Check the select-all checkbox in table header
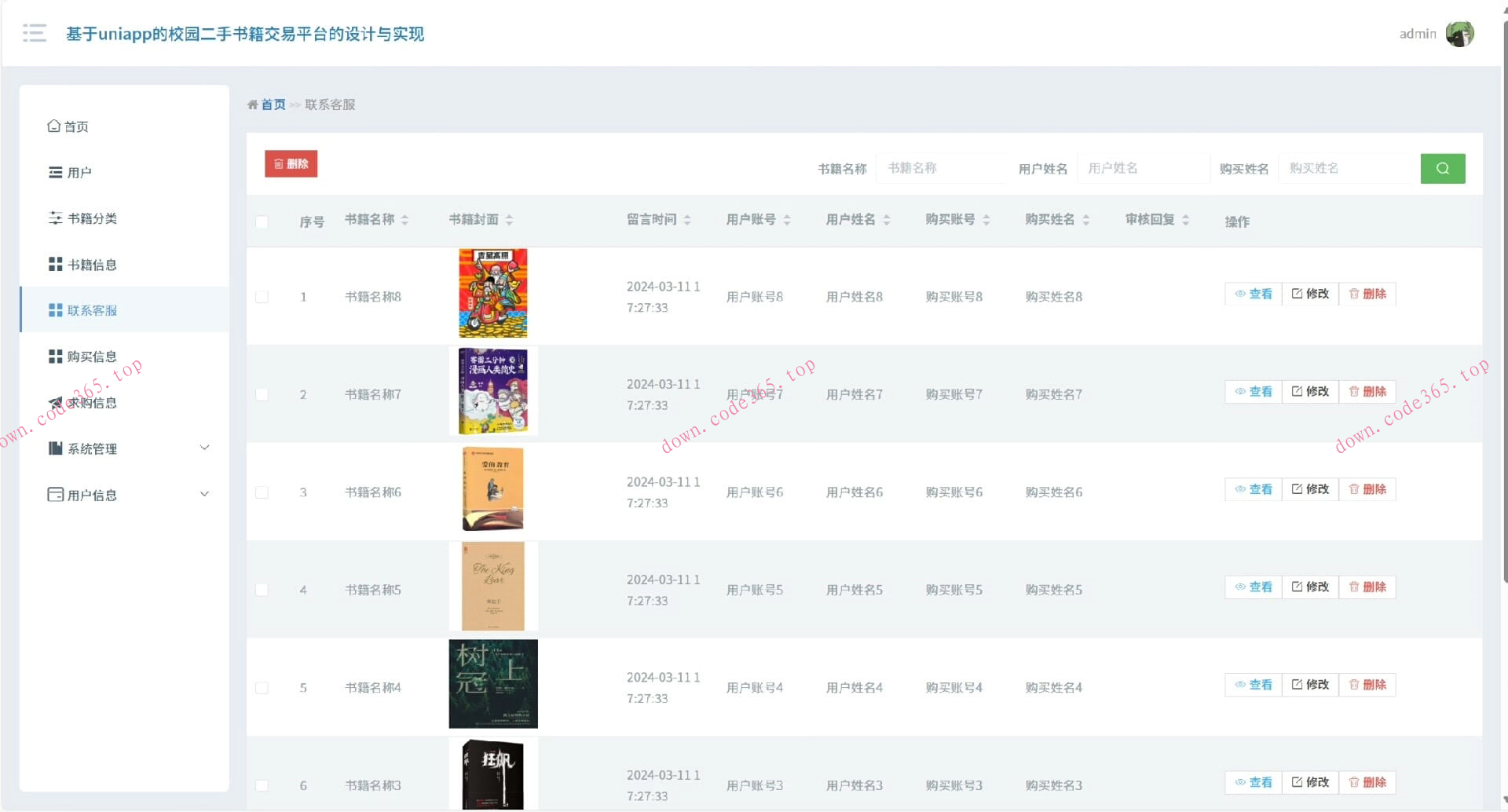The height and width of the screenshot is (812, 1508). coord(262,222)
